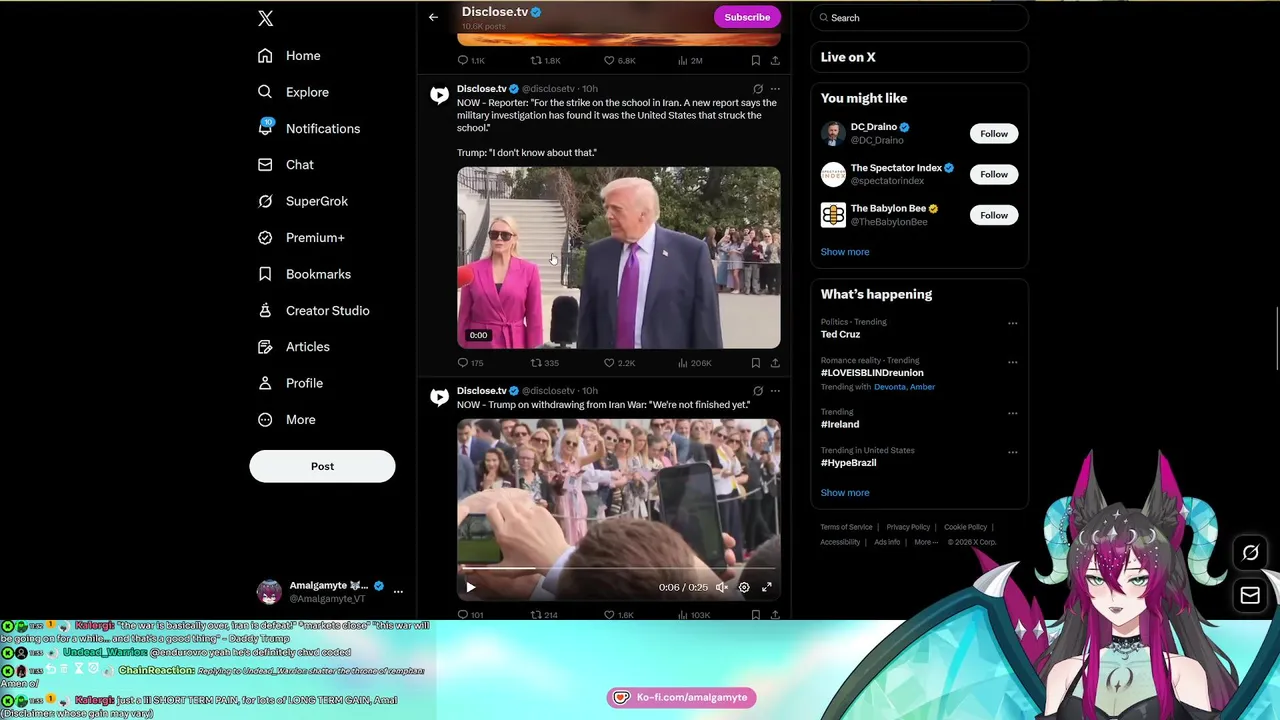Open the Grok floating button
Screen dimensions: 1280x720
1250,553
